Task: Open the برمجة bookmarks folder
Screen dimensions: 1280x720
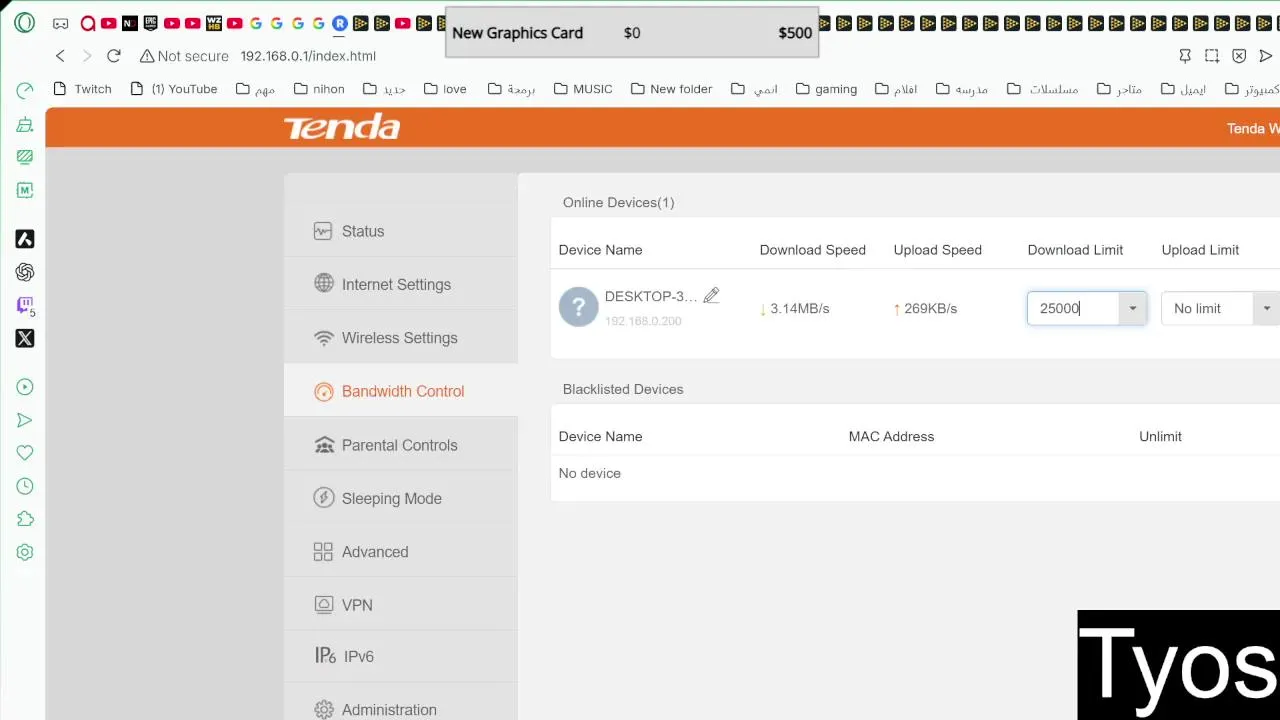Action: [x=512, y=89]
